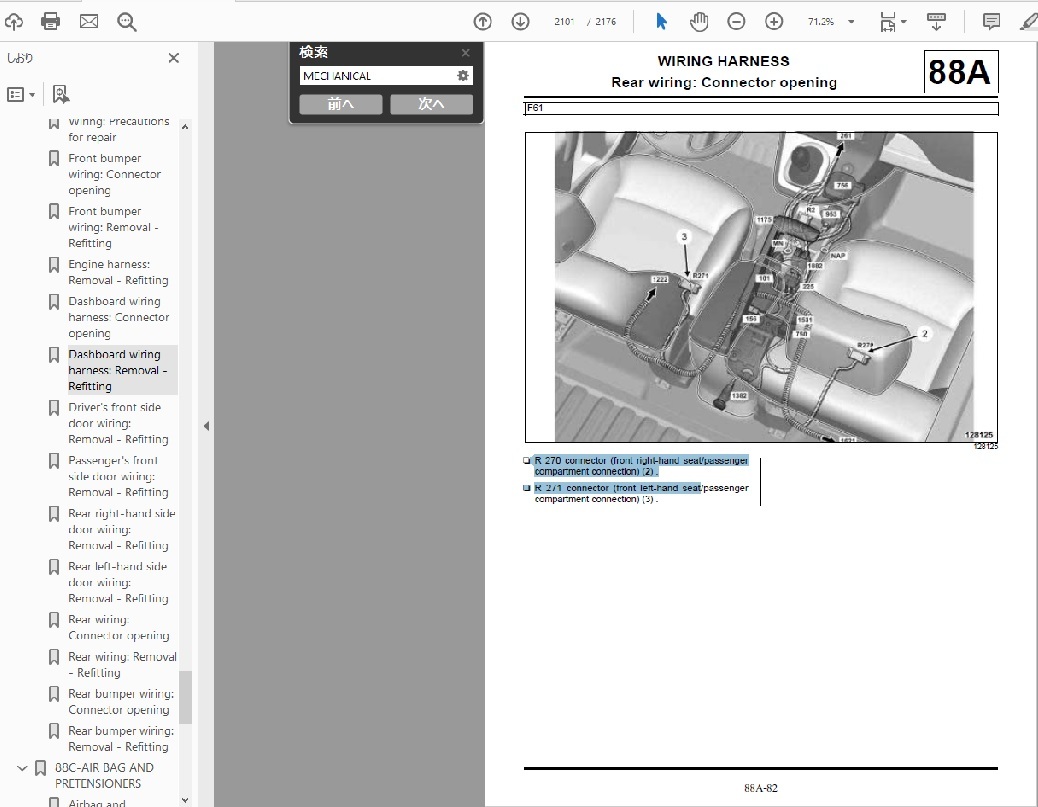Click the print icon in toolbar
This screenshot has width=1038, height=807.
[x=51, y=21]
